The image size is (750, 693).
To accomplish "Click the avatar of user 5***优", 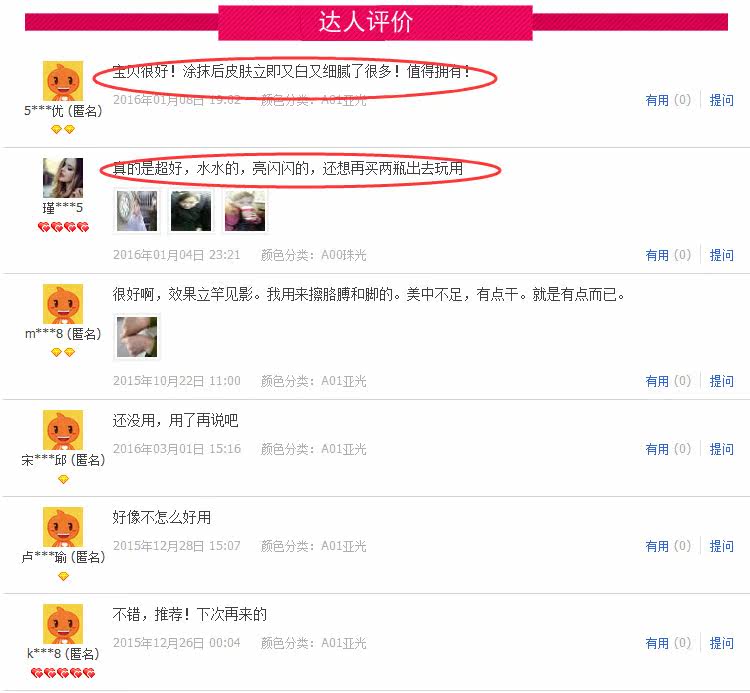I will click(63, 81).
